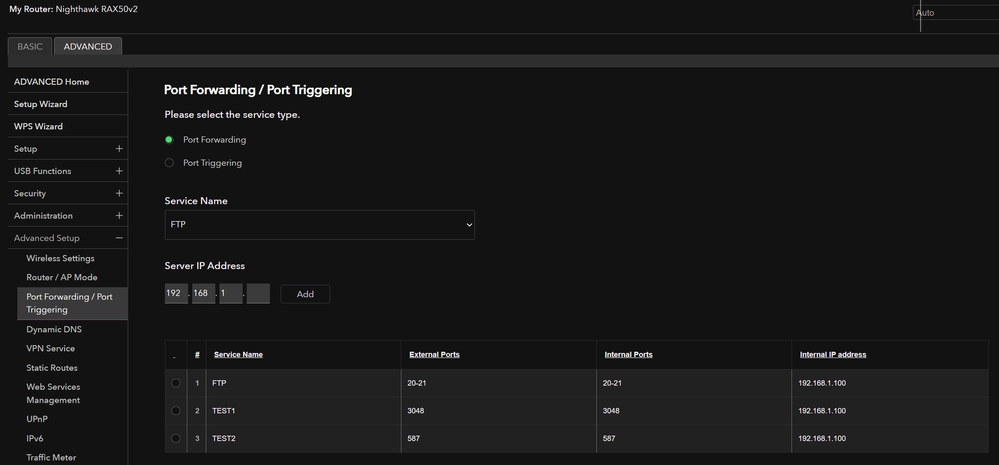Open the Setup Wizard
Image resolution: width=999 pixels, height=465 pixels.
[x=41, y=104]
